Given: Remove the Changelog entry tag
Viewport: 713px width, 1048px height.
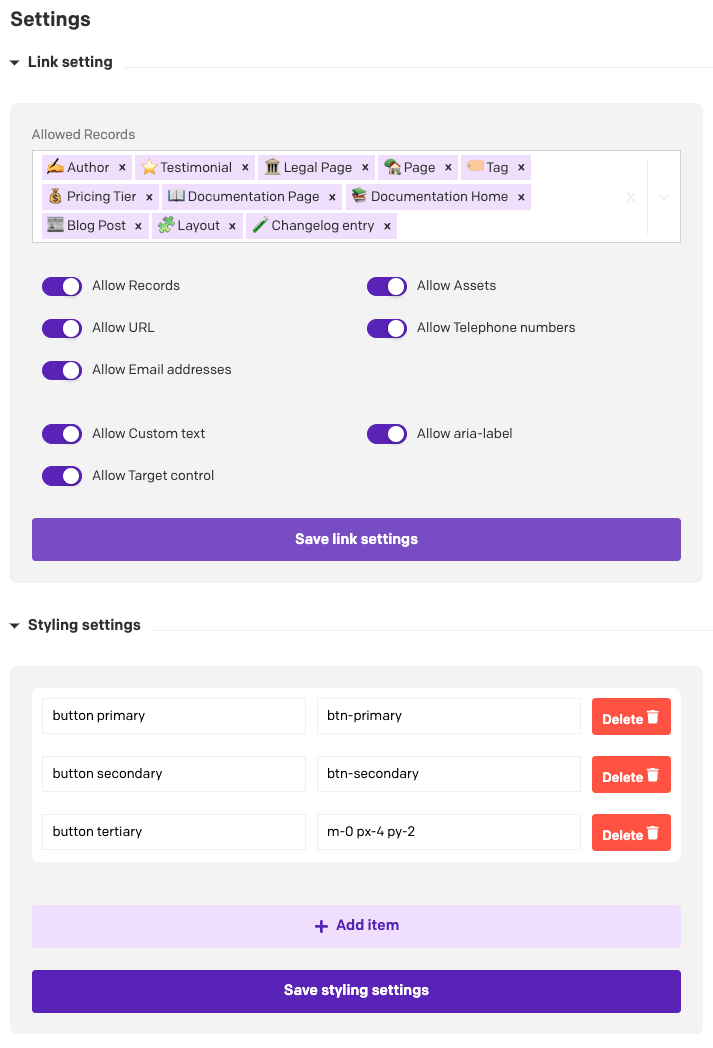Looking at the screenshot, I should [x=388, y=225].
